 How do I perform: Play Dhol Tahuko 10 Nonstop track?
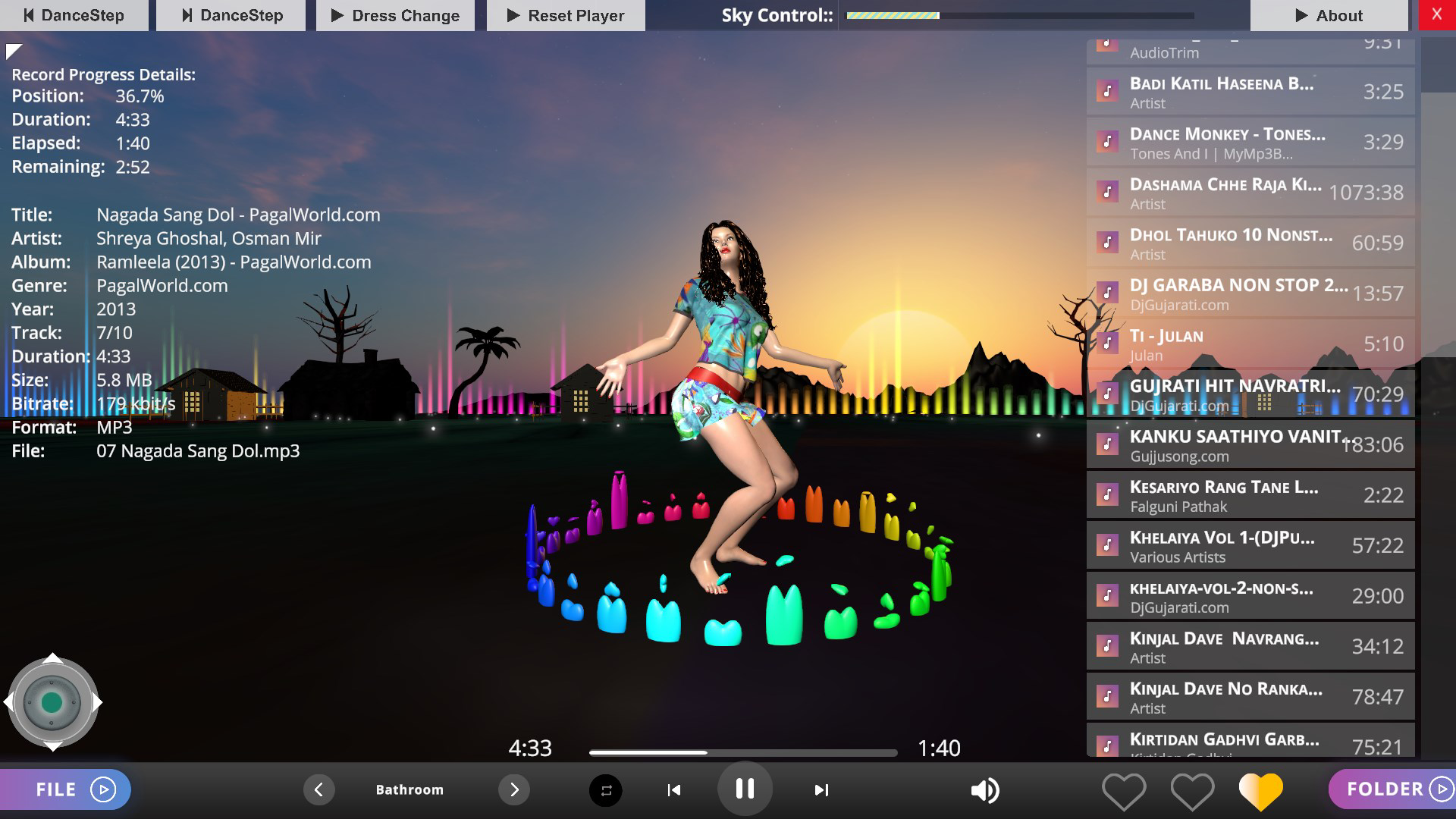point(1250,243)
